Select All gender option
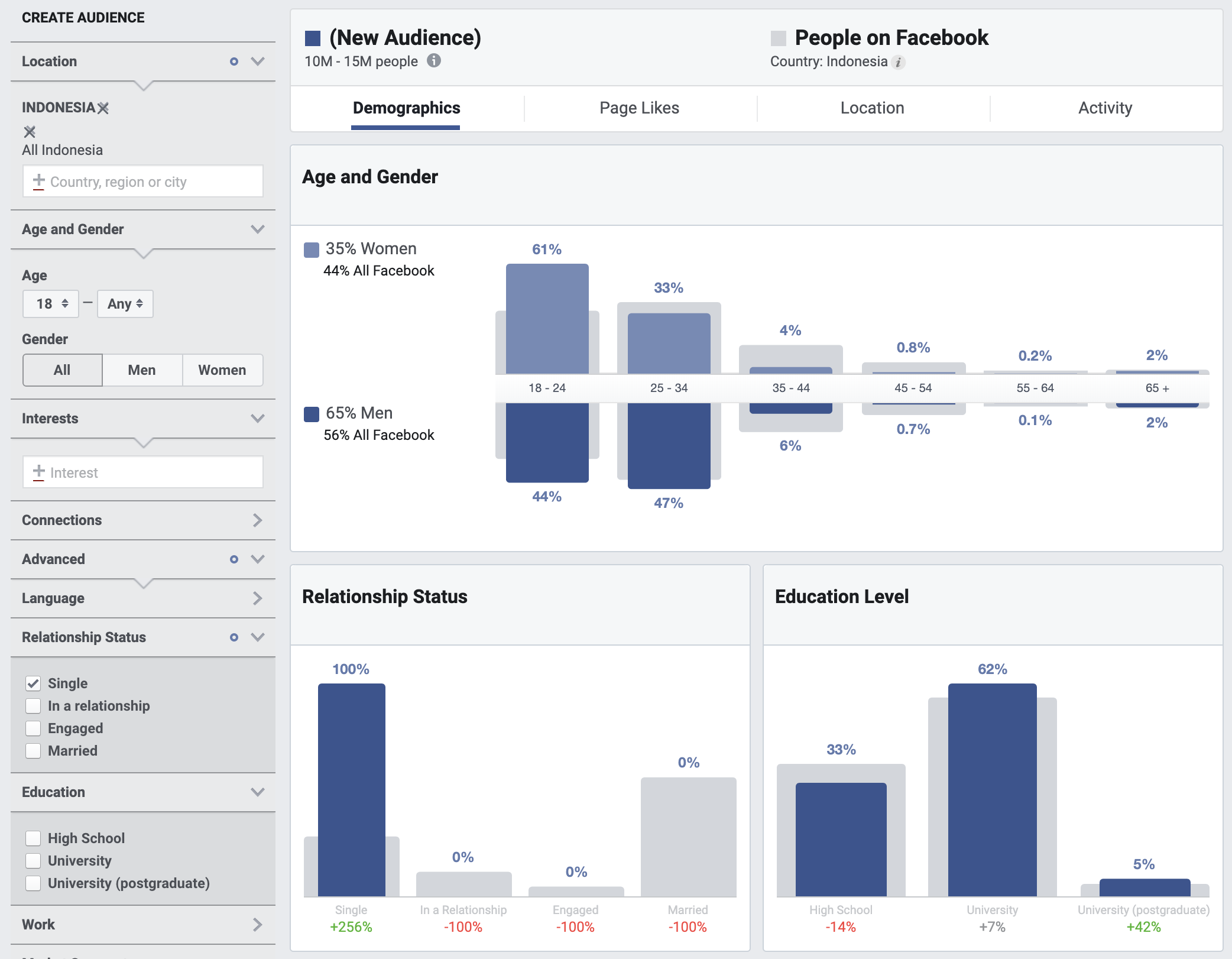Image resolution: width=1232 pixels, height=959 pixels. pos(62,370)
